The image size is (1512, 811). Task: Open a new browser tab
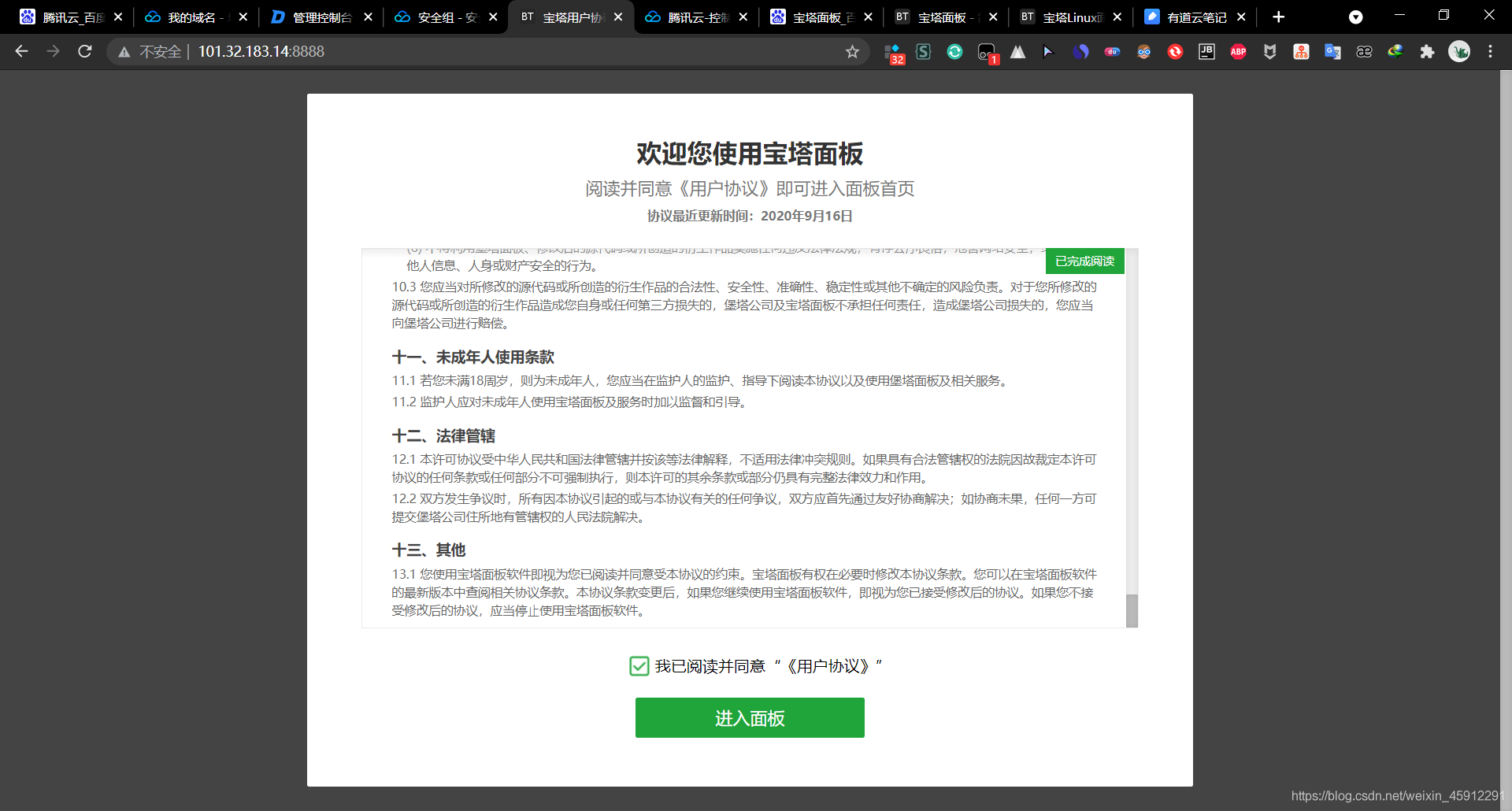pyautogui.click(x=1278, y=17)
